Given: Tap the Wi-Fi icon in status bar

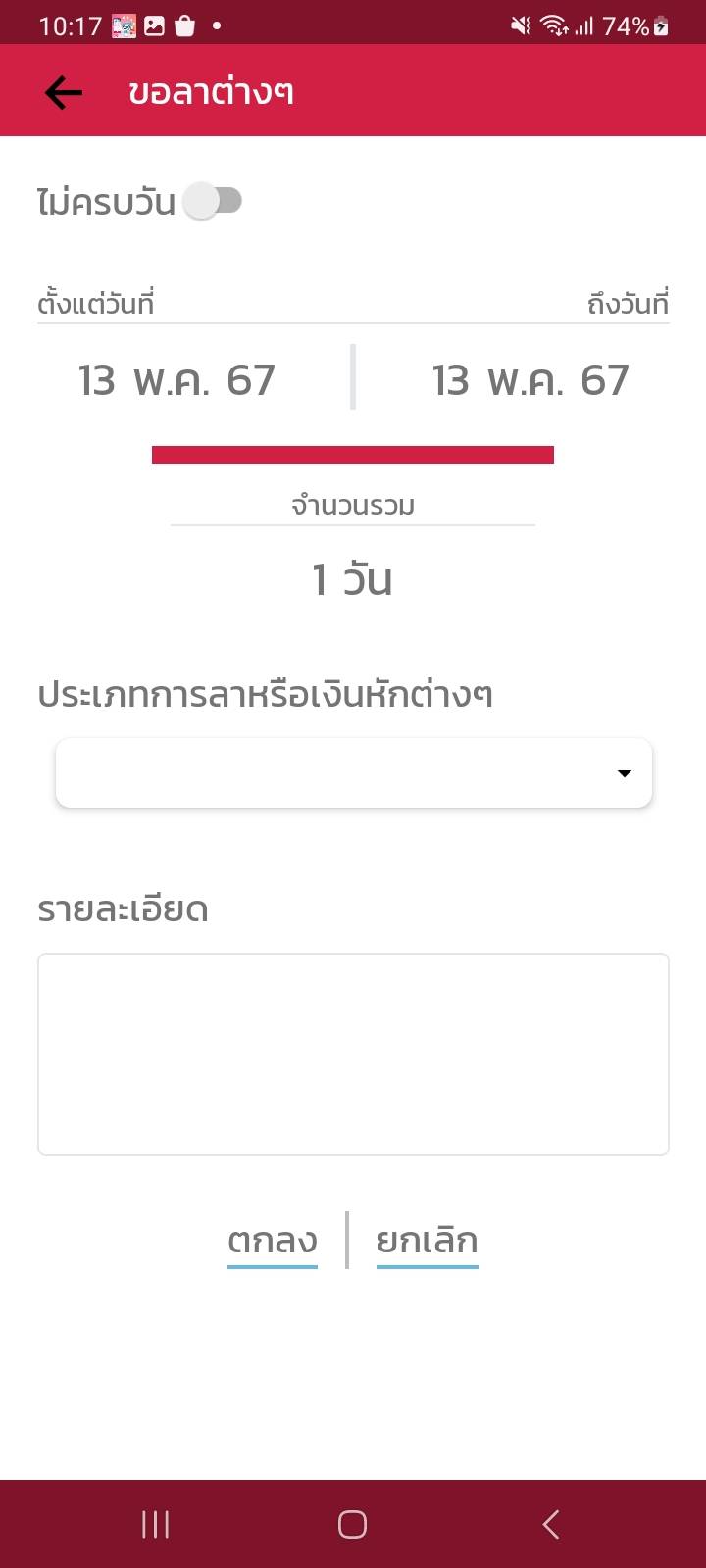Looking at the screenshot, I should pyautogui.click(x=555, y=26).
